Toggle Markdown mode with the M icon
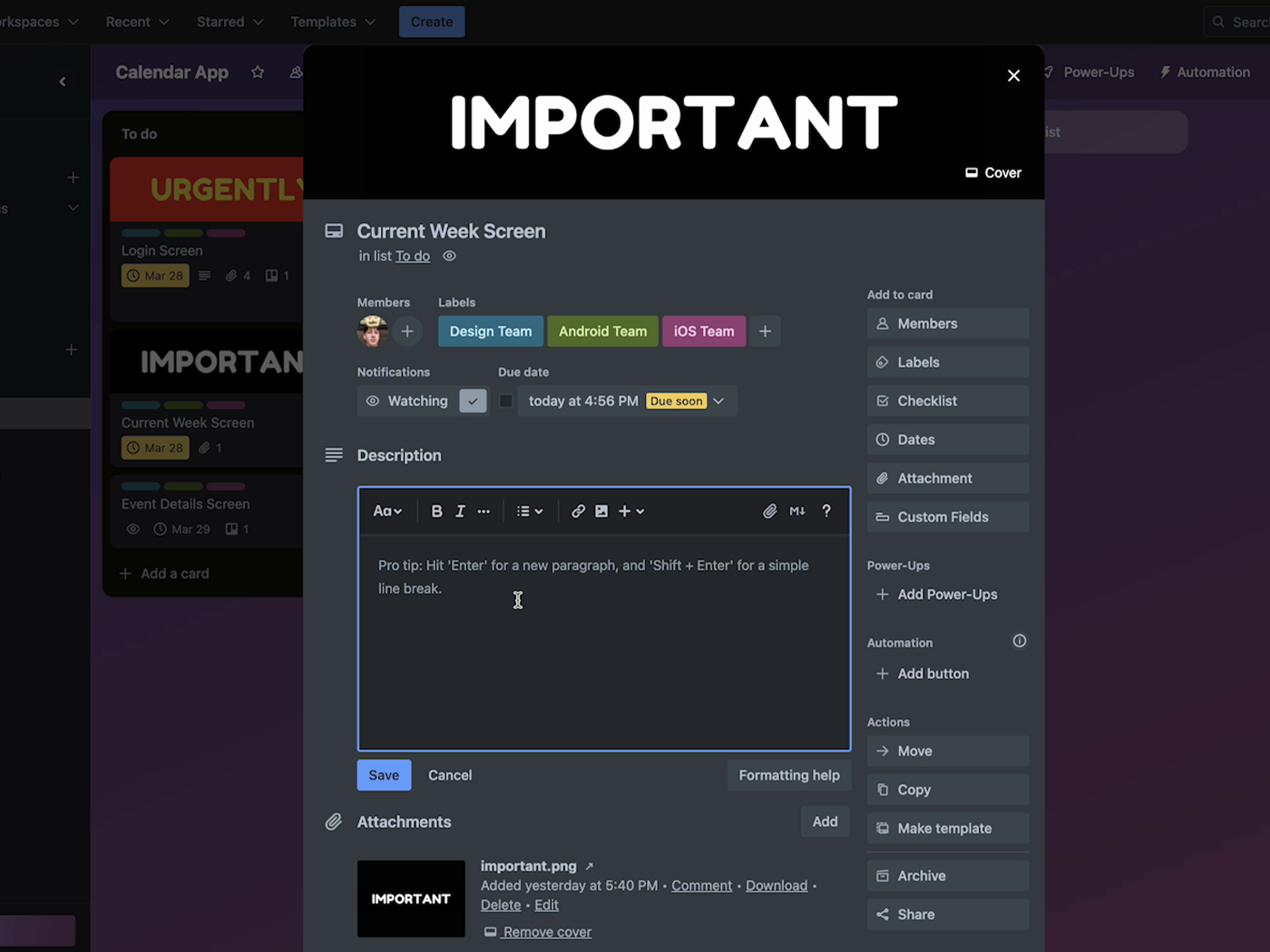1270x952 pixels. tap(797, 511)
